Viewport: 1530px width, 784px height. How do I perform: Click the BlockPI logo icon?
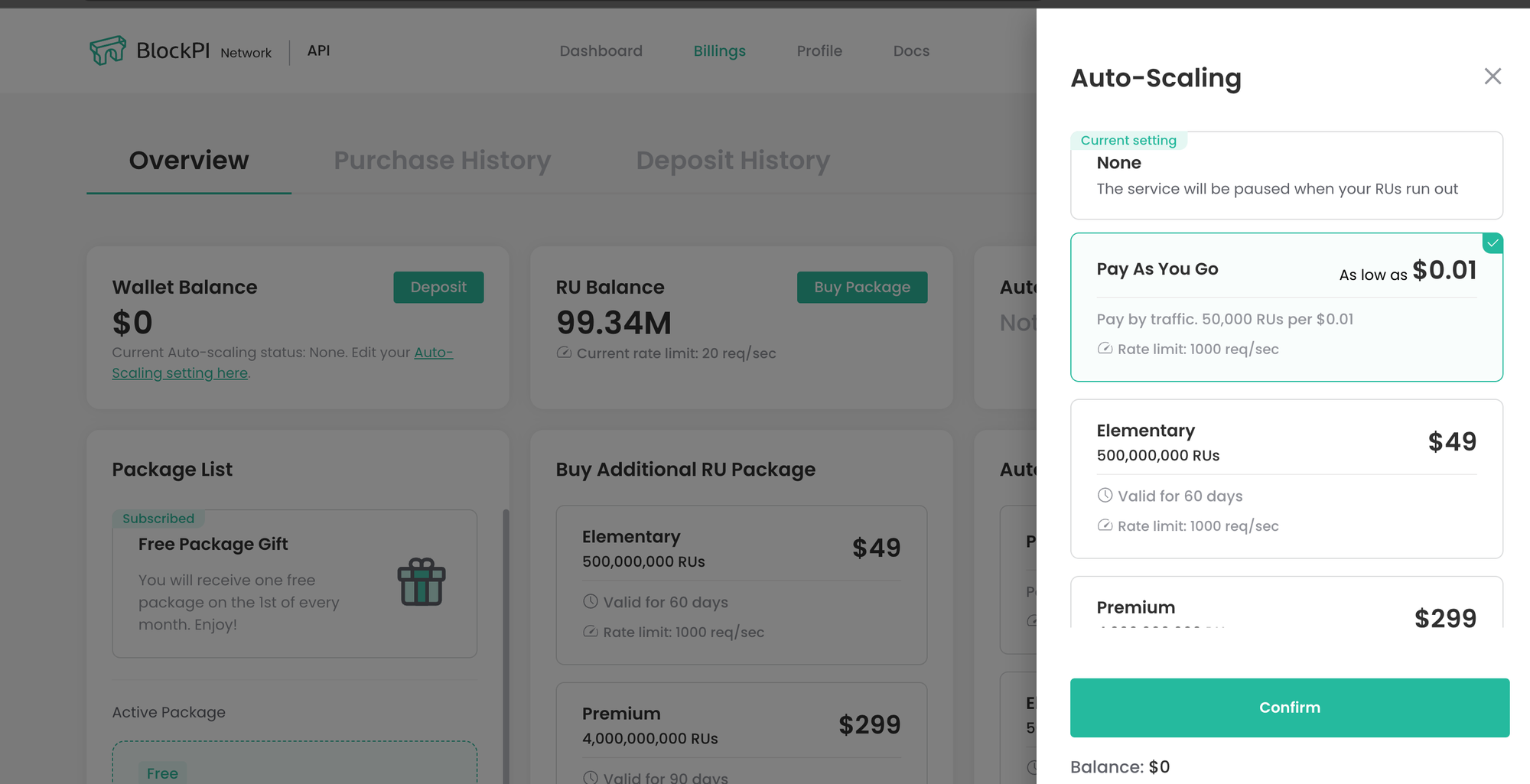pyautogui.click(x=107, y=50)
